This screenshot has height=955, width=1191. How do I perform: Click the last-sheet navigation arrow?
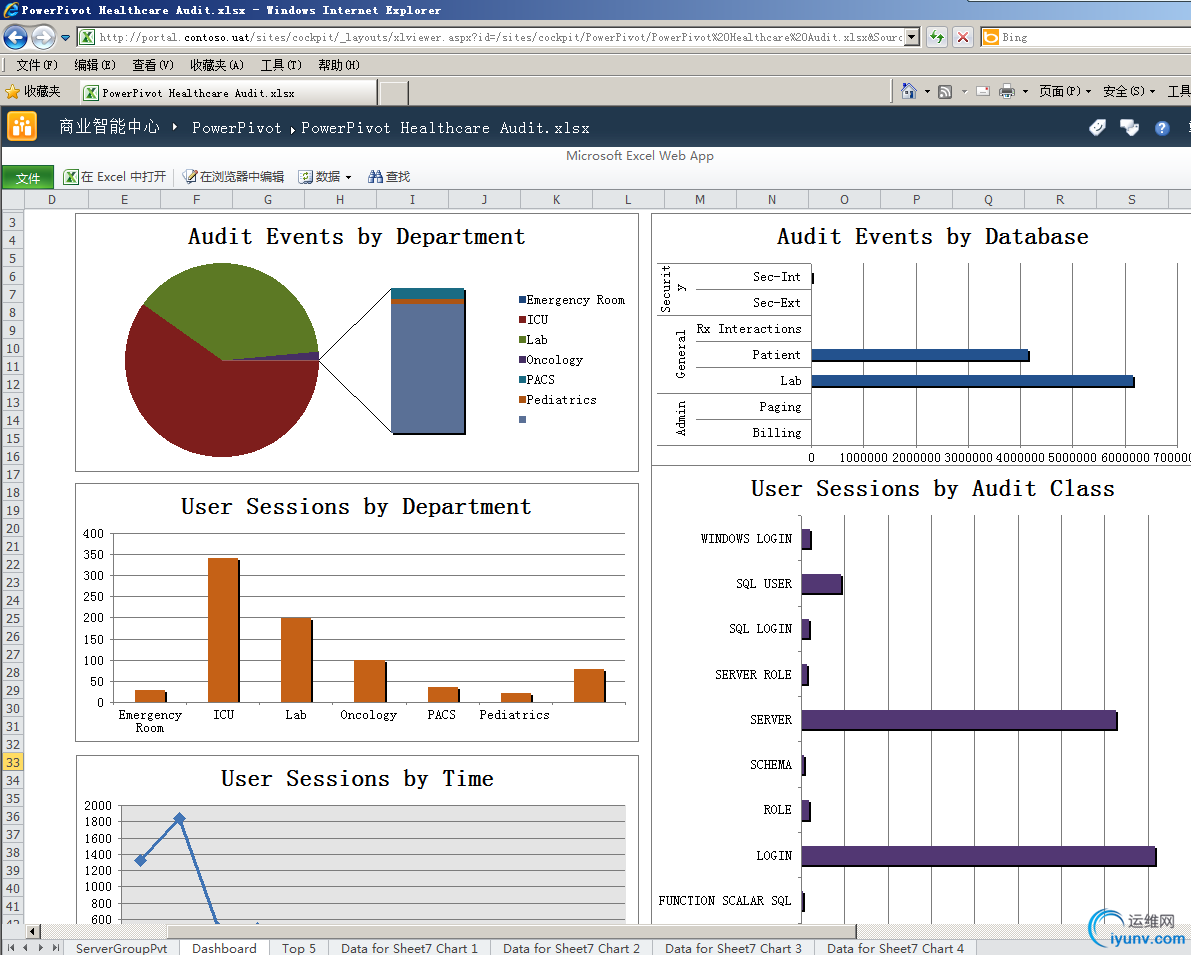tap(55, 947)
